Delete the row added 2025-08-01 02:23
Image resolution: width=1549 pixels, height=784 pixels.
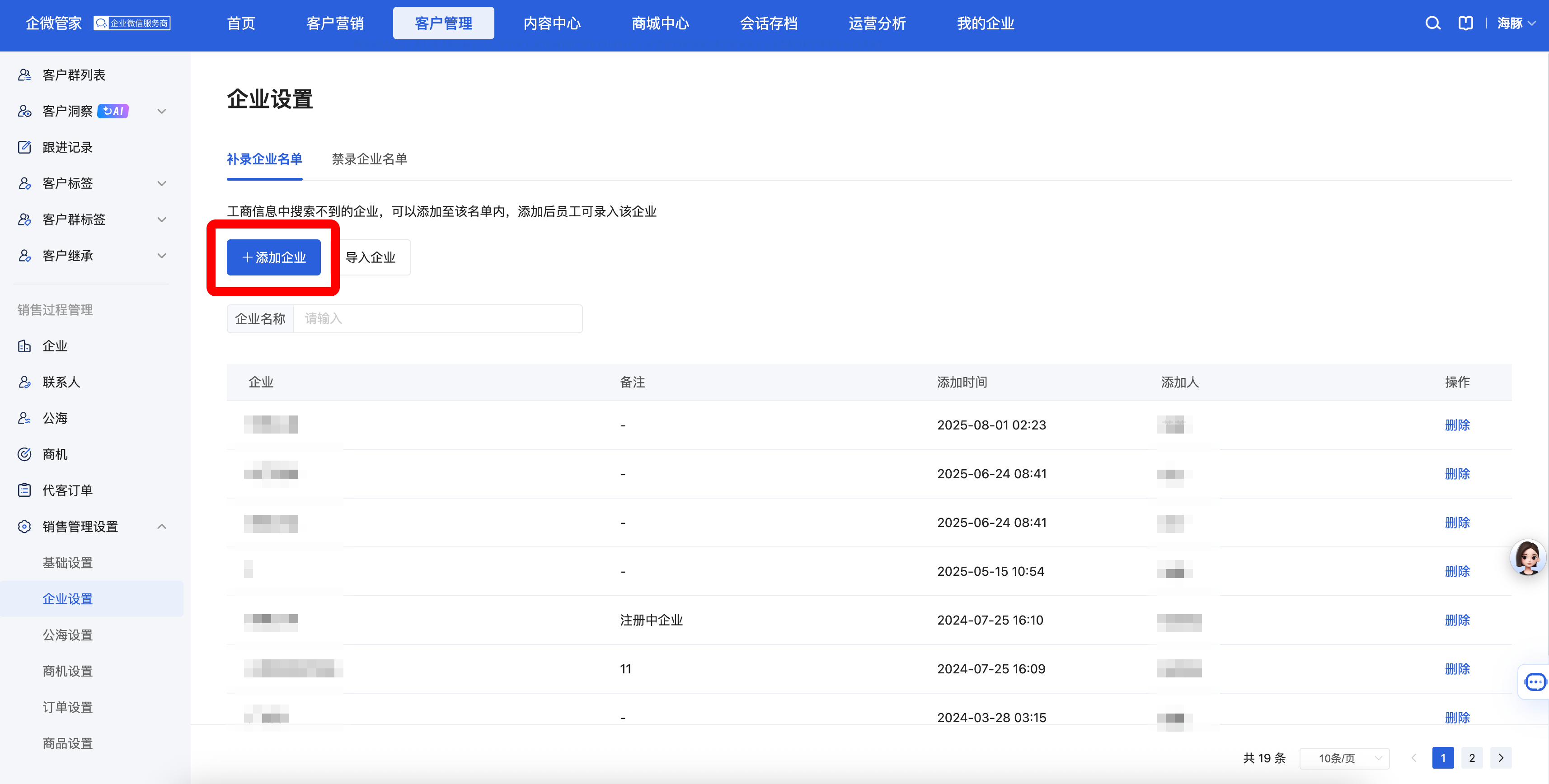1457,425
